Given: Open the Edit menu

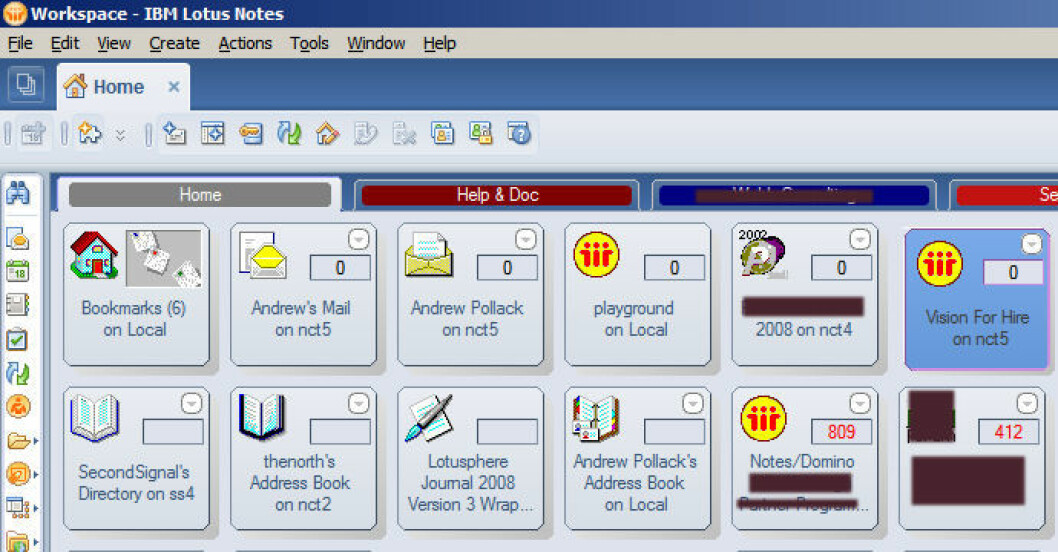Looking at the screenshot, I should pyautogui.click(x=65, y=43).
